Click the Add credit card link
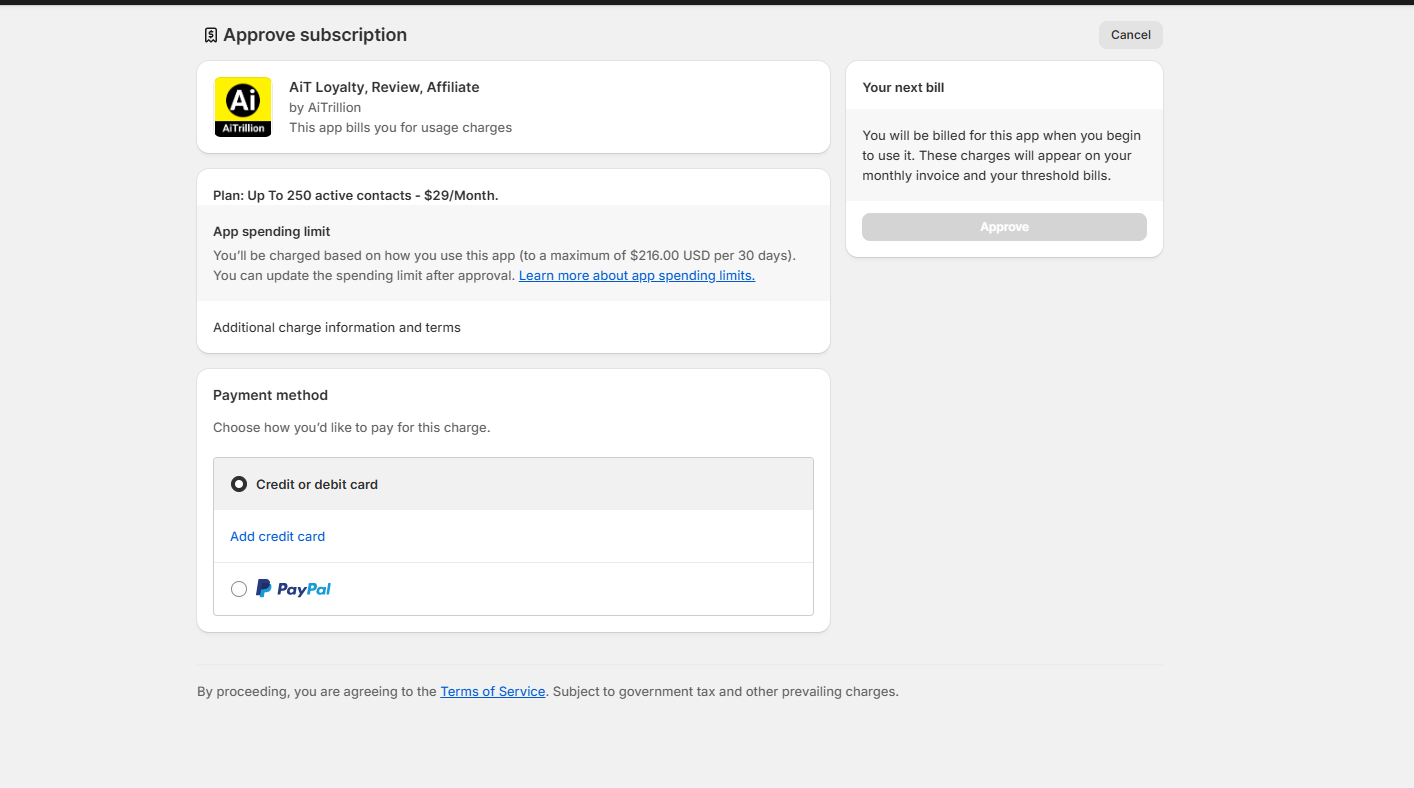The height and width of the screenshot is (788, 1414). click(x=277, y=537)
